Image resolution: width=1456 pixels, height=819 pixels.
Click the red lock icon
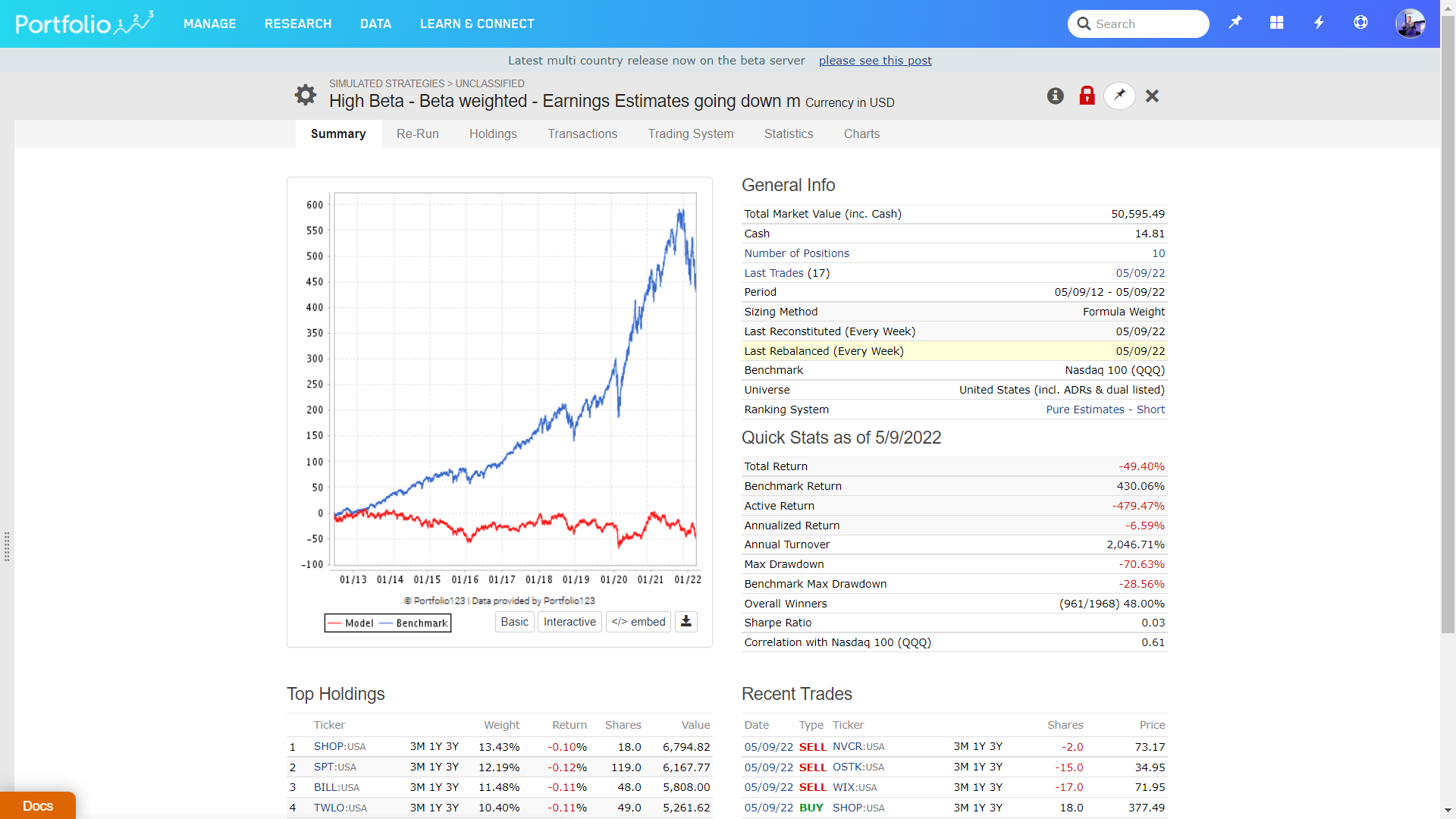click(x=1087, y=96)
